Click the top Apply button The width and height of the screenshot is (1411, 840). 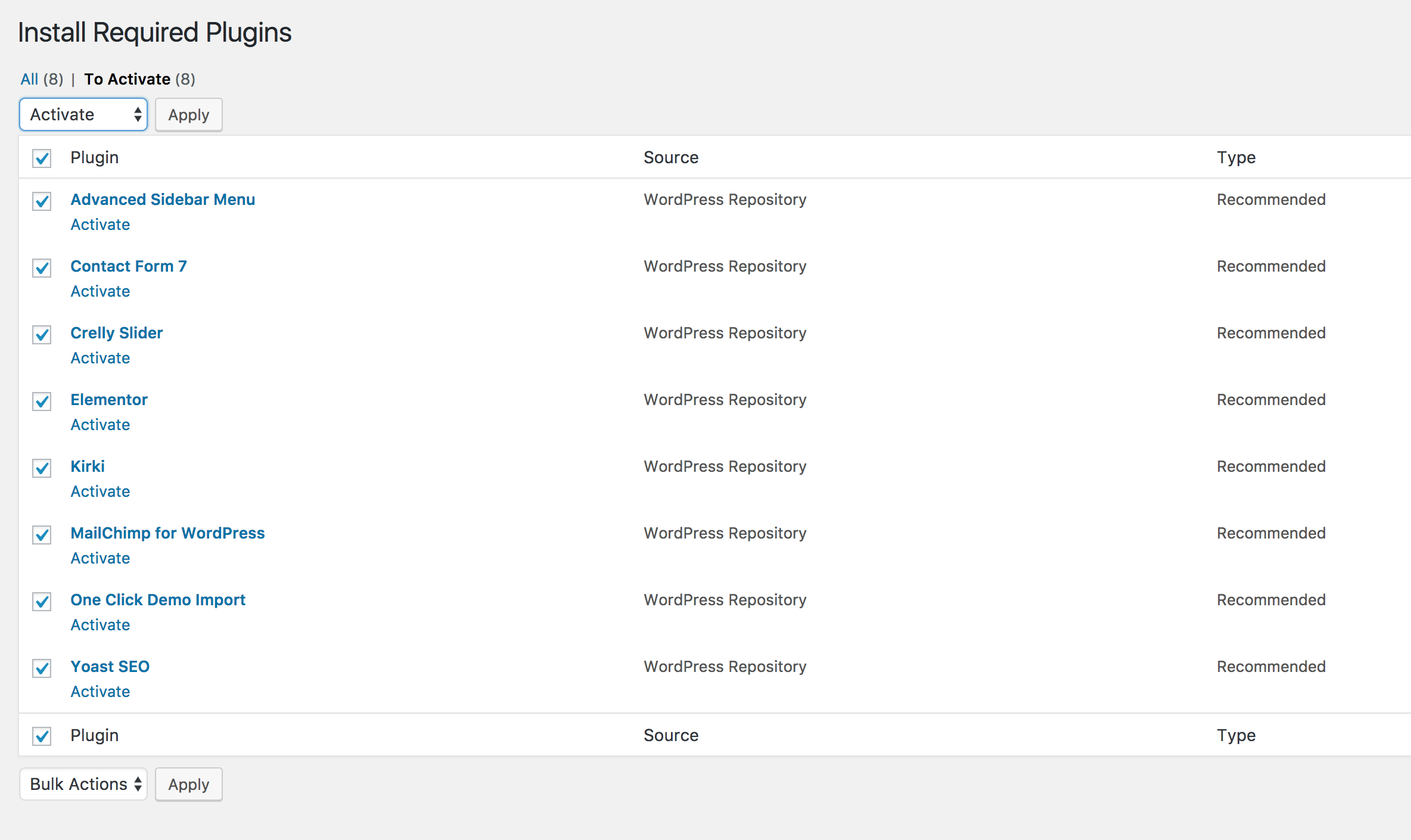188,114
